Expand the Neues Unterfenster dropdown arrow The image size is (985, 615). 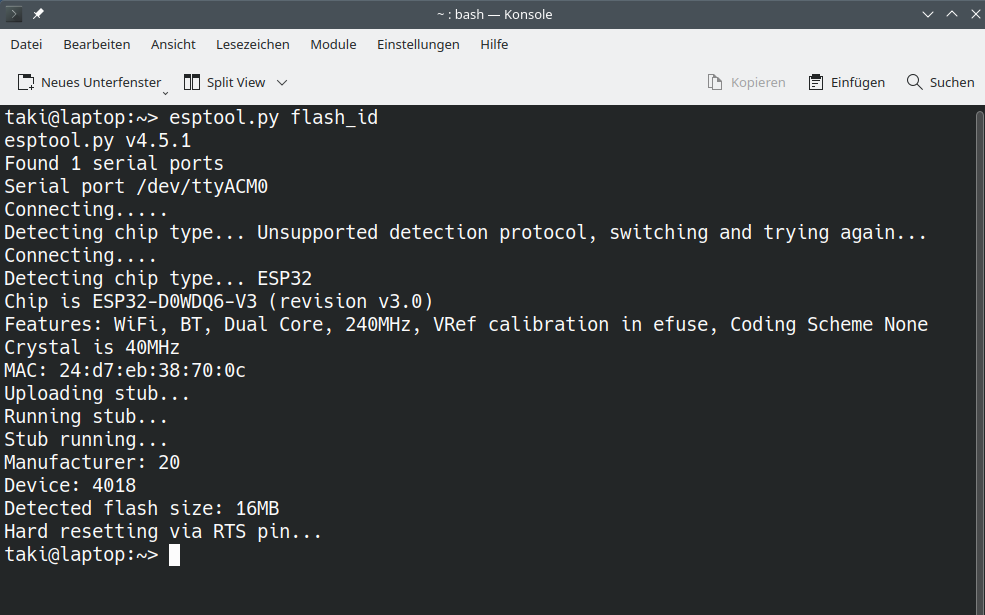(x=165, y=93)
